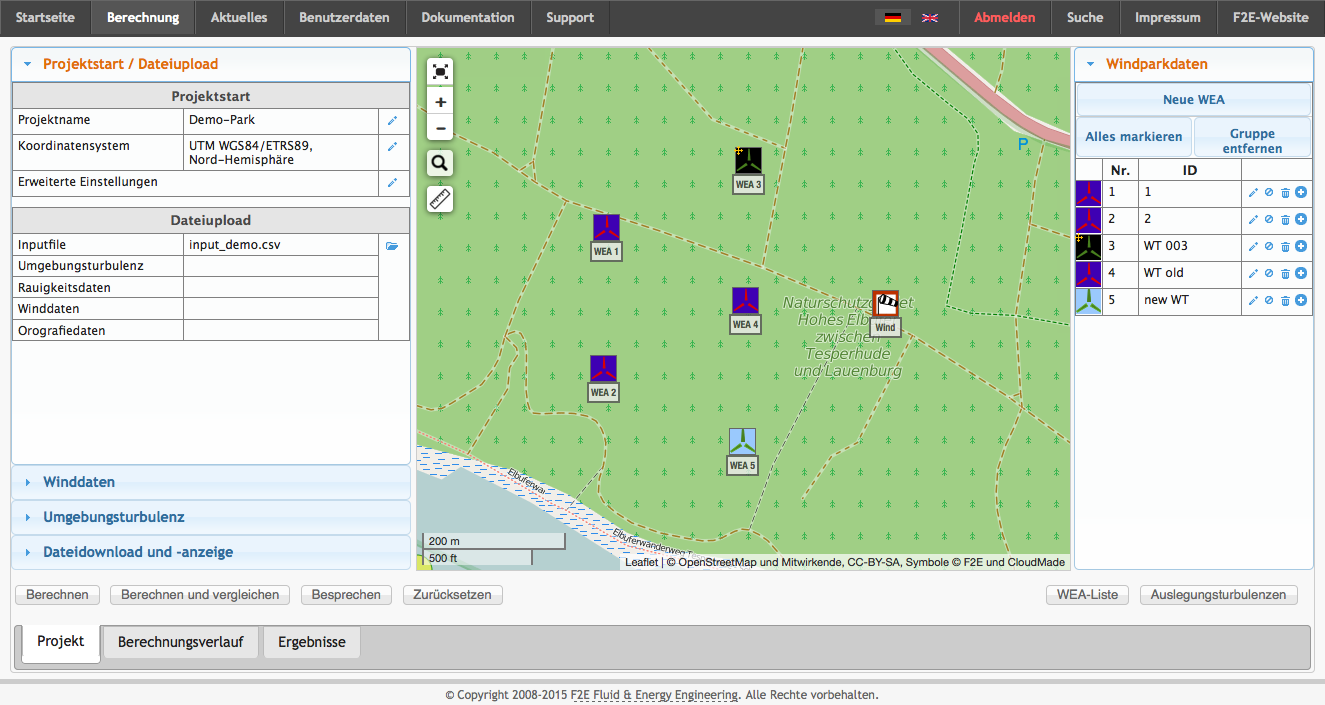Disable turbine 1 using the circle-slash icon

pos(1269,192)
